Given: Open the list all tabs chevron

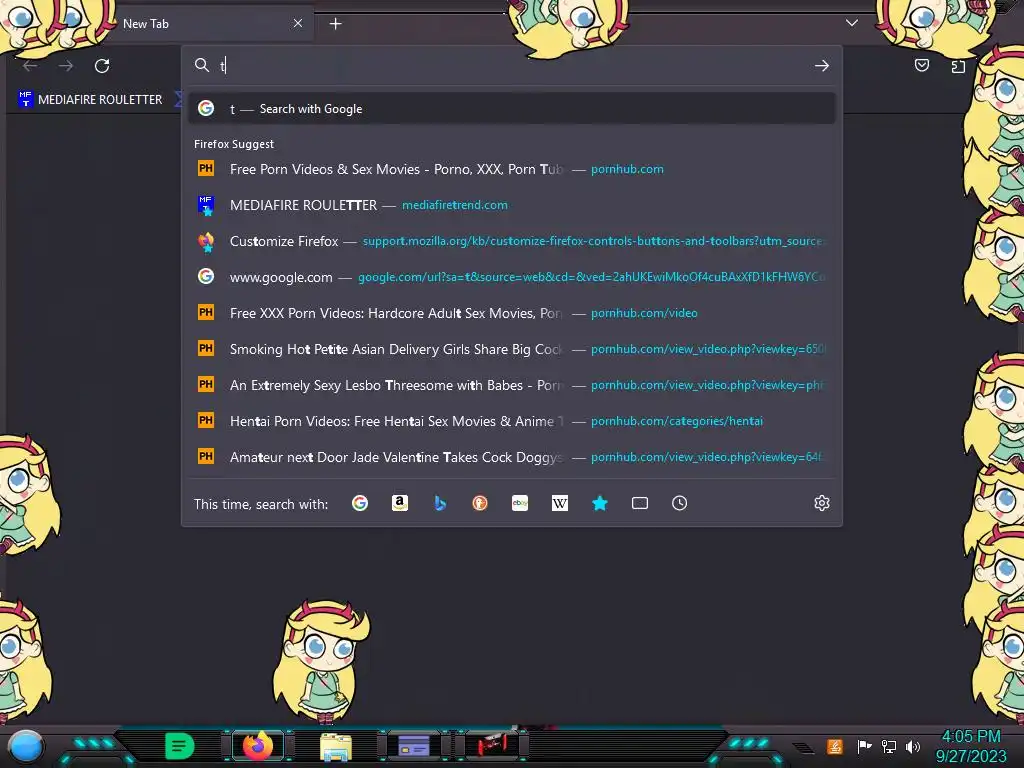Looking at the screenshot, I should tap(852, 23).
